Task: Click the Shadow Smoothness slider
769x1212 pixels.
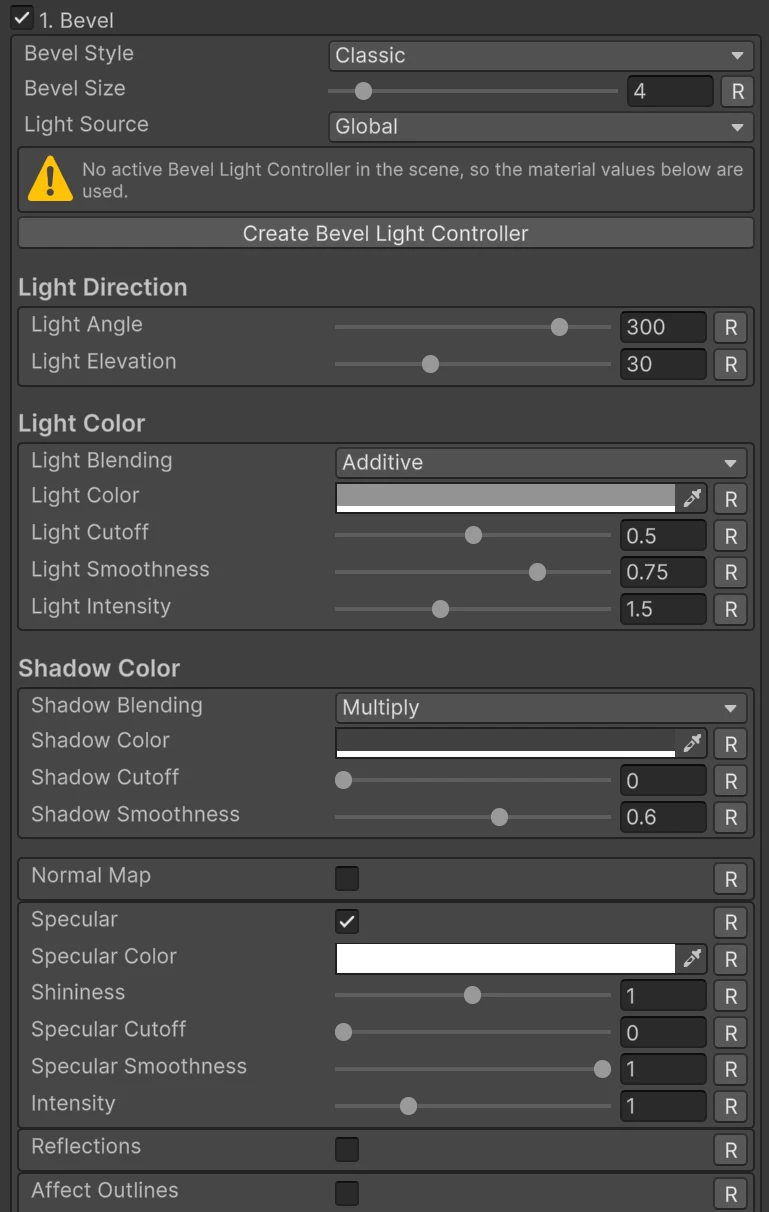Action: pyautogui.click(x=473, y=817)
